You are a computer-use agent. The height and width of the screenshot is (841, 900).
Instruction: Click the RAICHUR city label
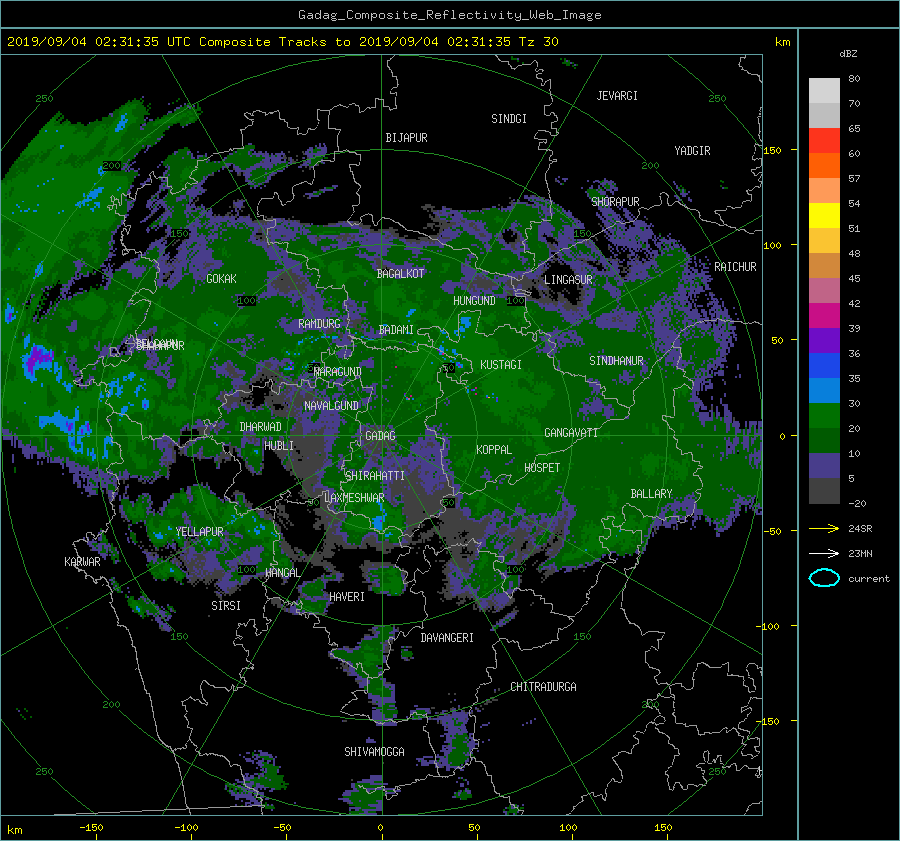click(735, 267)
